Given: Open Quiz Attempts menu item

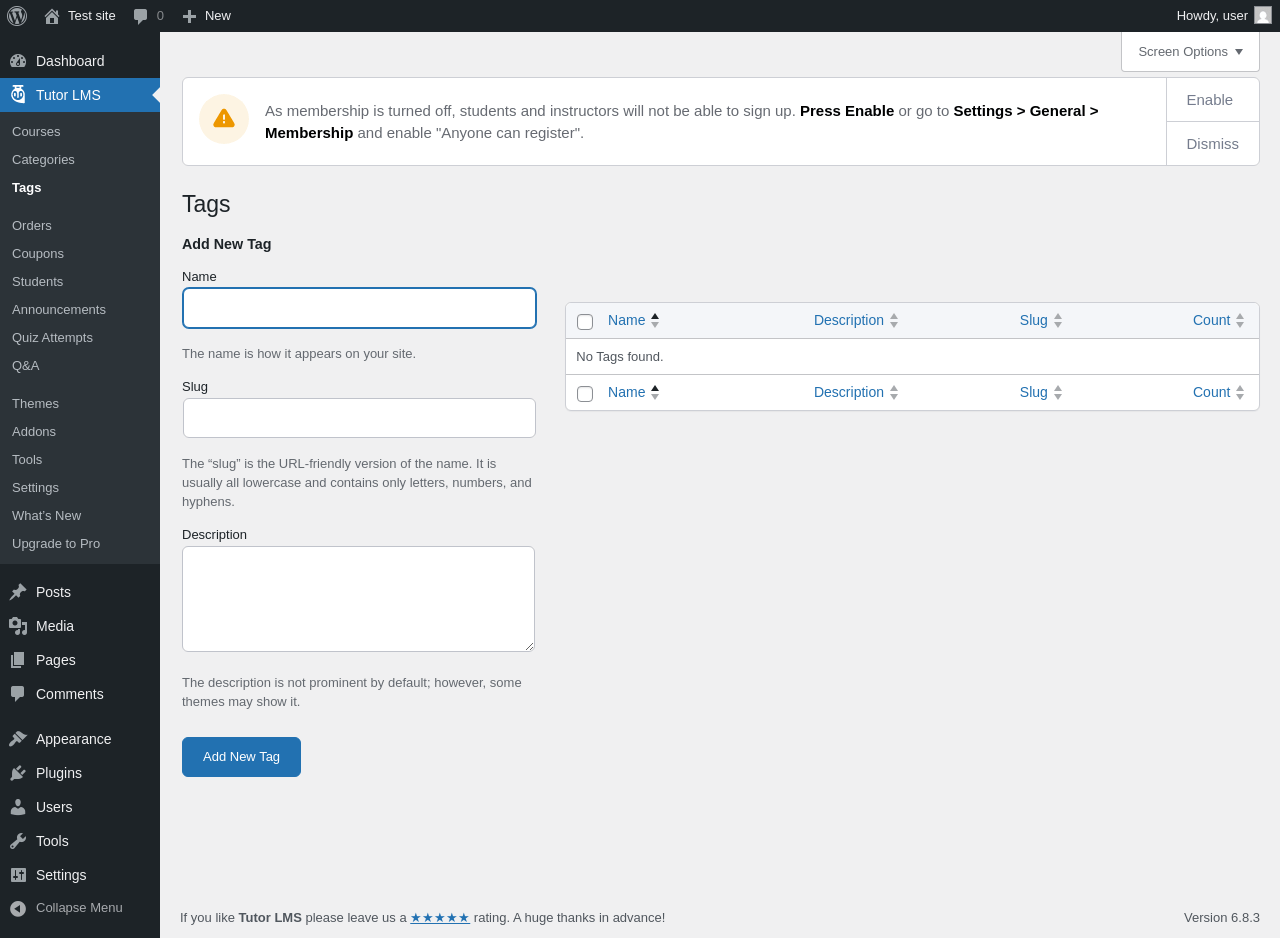Looking at the screenshot, I should click(52, 338).
